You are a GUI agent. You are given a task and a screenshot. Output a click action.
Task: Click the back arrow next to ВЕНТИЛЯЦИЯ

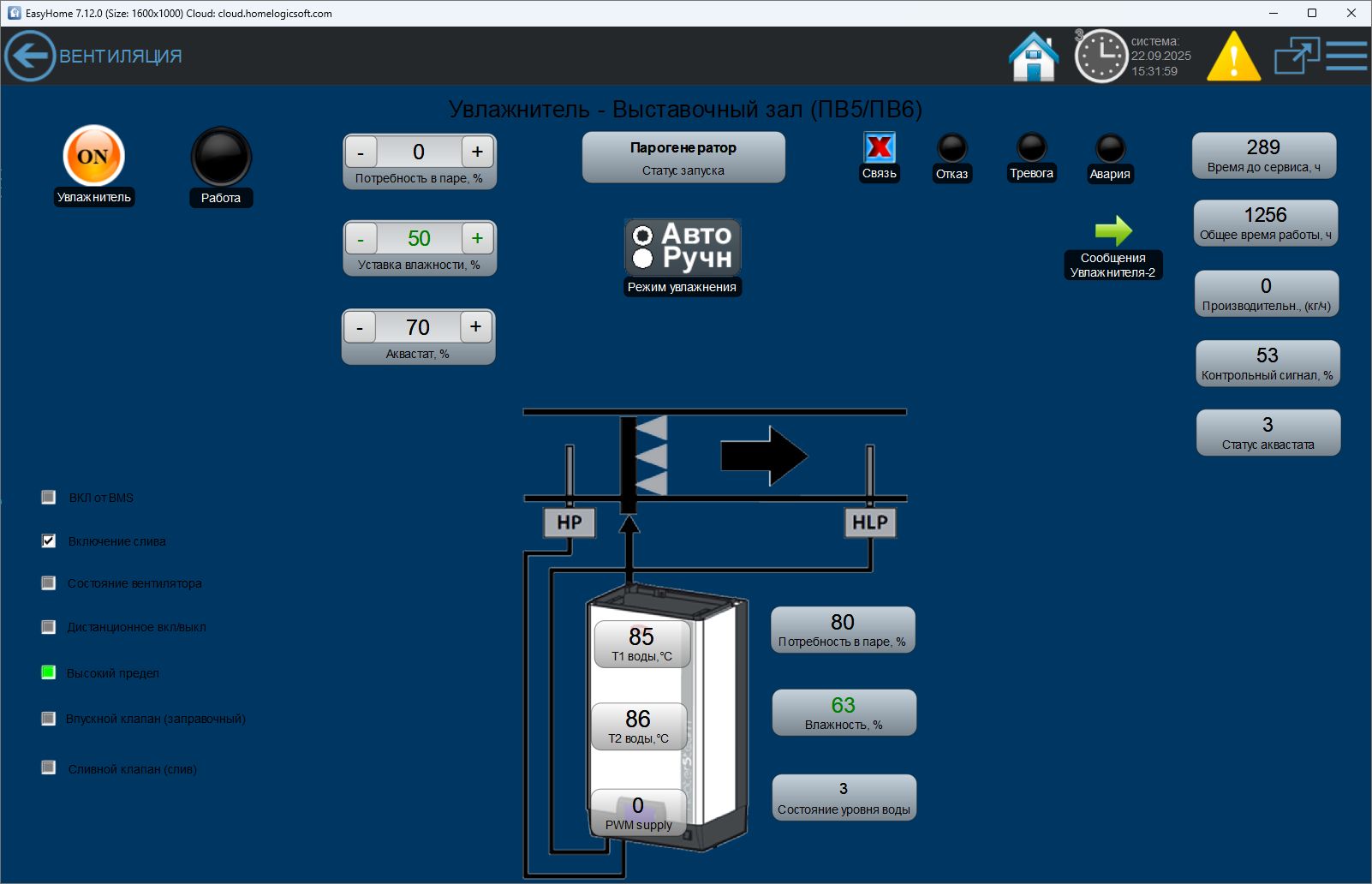pos(30,57)
